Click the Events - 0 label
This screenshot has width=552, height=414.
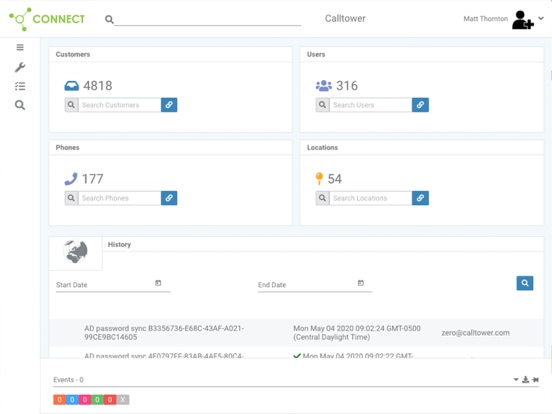pos(68,380)
